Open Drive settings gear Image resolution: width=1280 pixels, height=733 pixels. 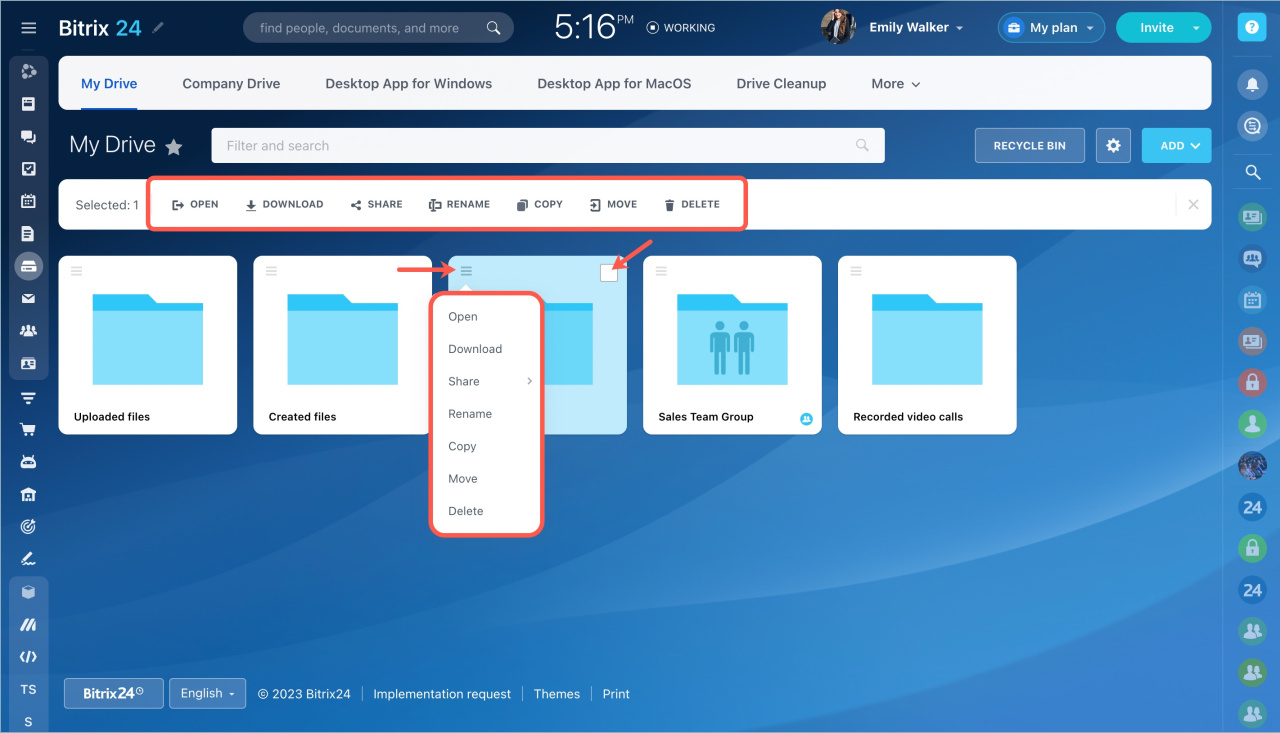(x=1113, y=145)
